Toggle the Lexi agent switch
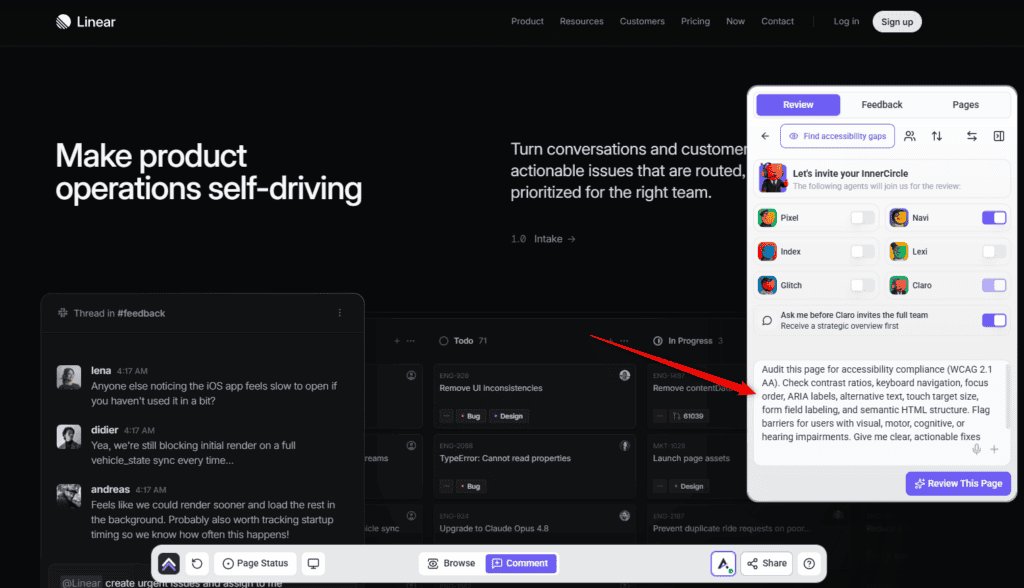The width and height of the screenshot is (1024, 588). 994,252
